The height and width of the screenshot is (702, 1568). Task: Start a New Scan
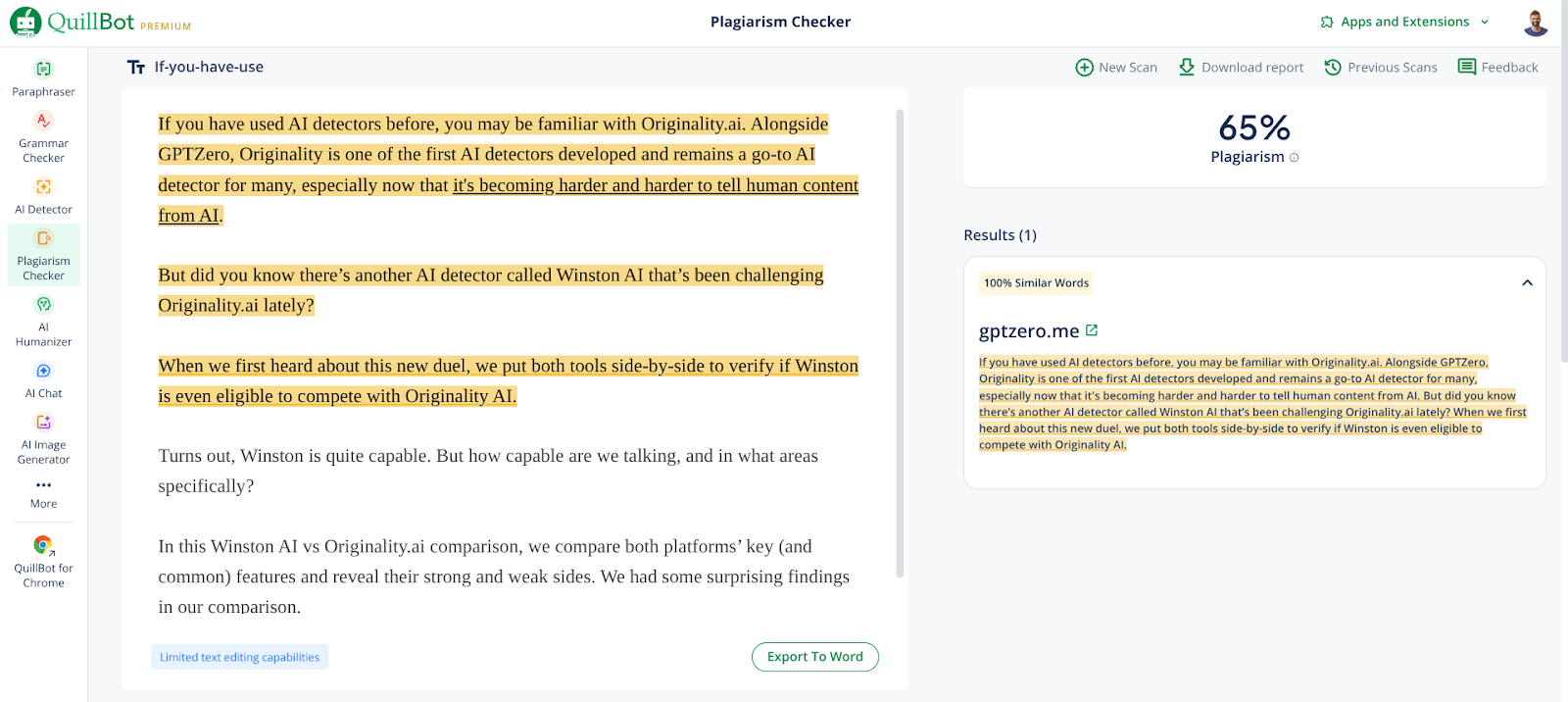(x=1116, y=67)
